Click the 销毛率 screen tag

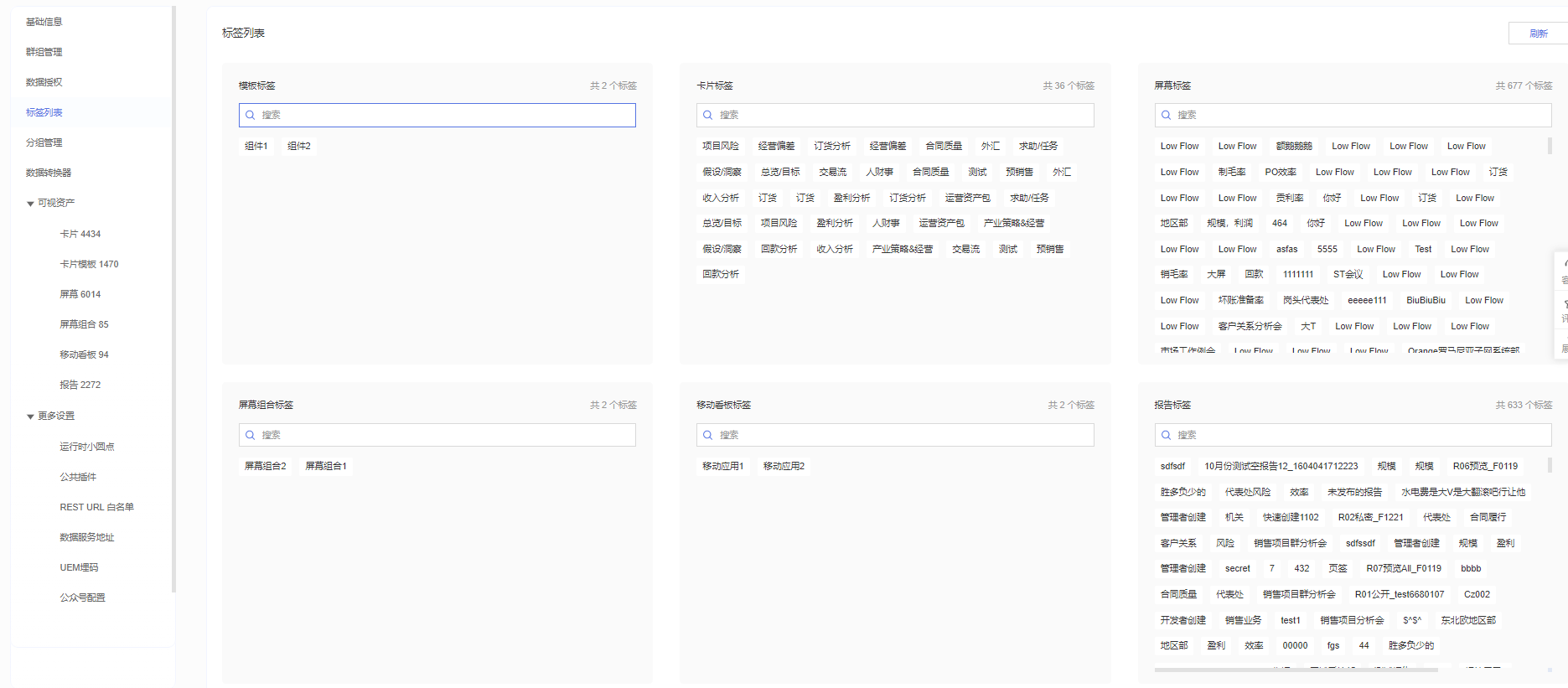pyautogui.click(x=1174, y=274)
